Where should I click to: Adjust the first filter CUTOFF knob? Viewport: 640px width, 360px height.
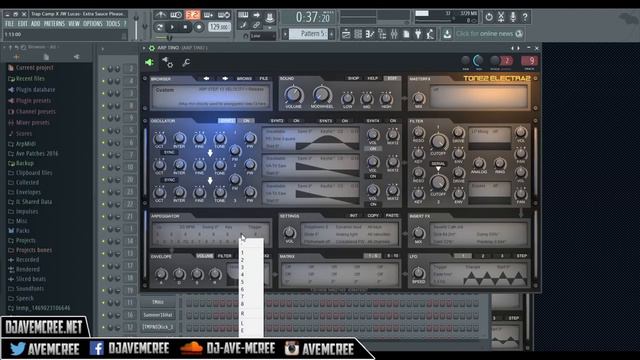438,142
